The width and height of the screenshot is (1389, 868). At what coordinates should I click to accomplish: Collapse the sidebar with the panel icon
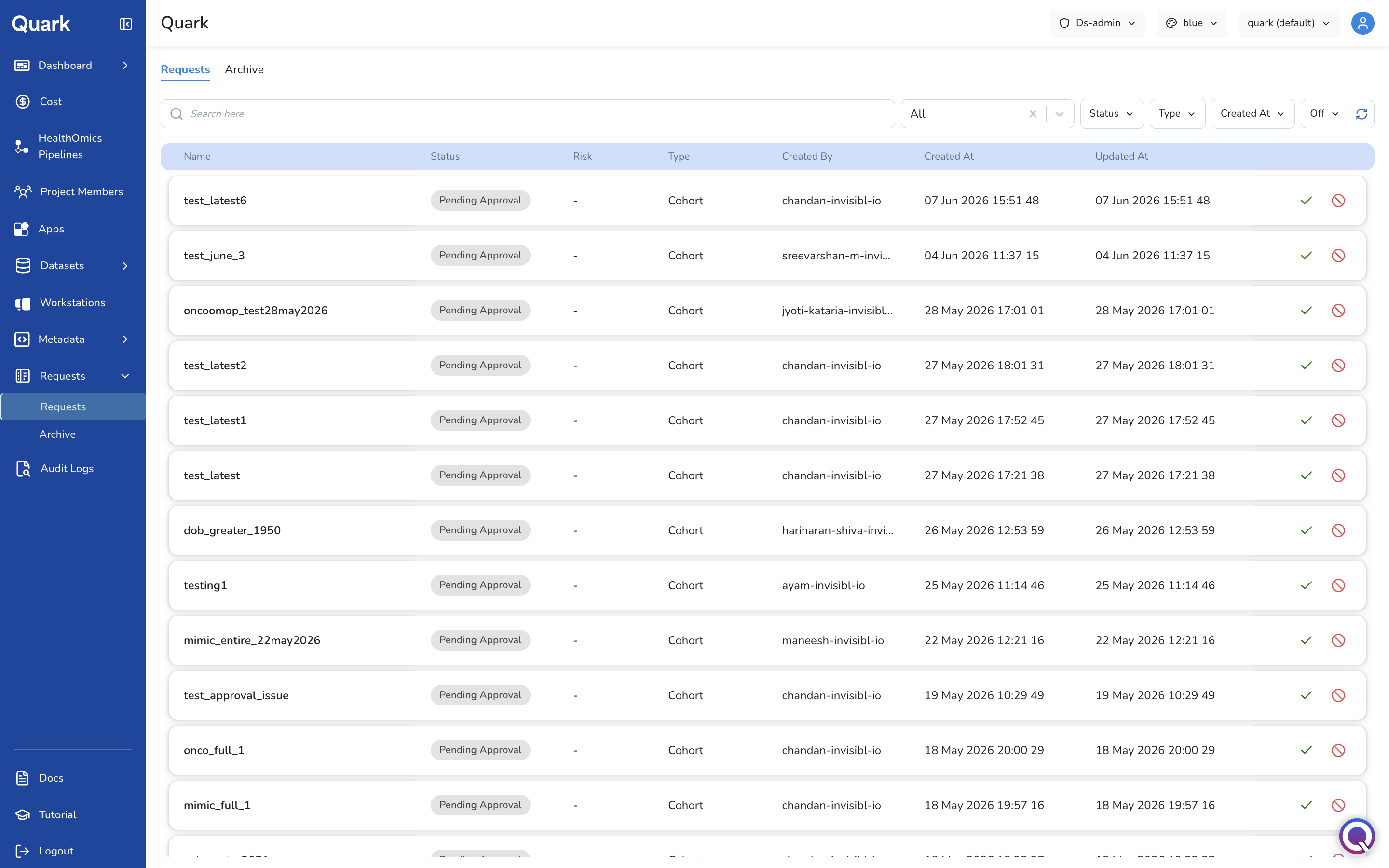coord(126,24)
